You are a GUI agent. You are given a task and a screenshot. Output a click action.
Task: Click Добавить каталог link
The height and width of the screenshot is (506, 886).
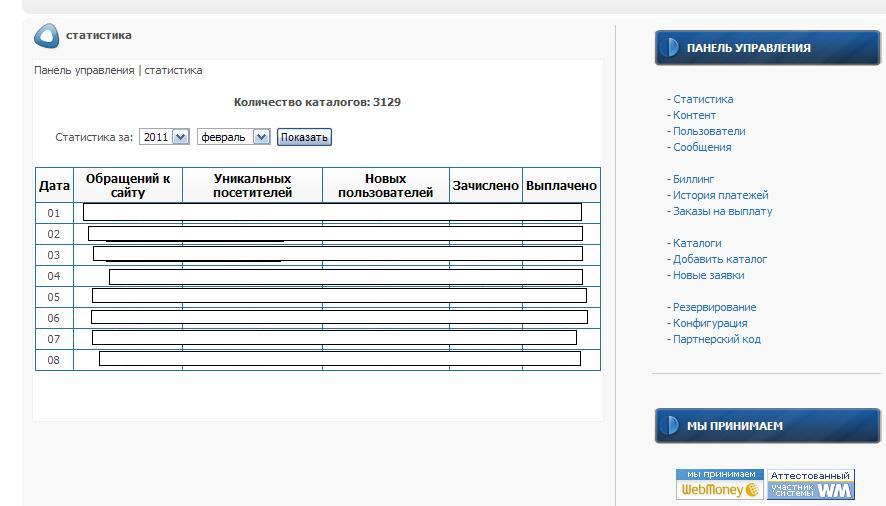720,259
